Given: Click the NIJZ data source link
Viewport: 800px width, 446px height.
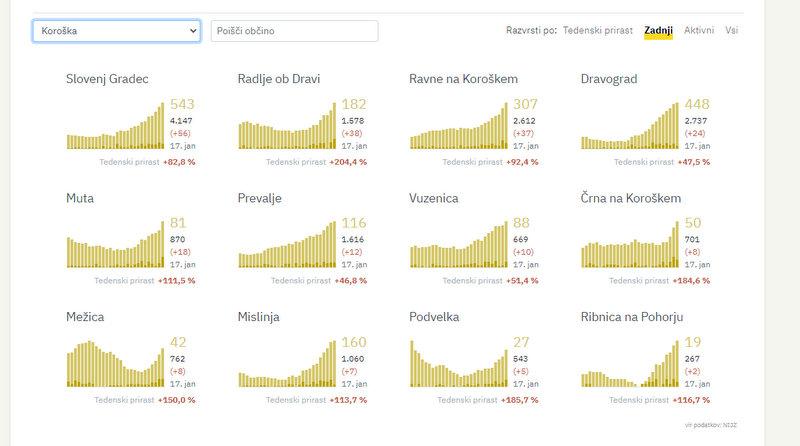Looking at the screenshot, I should pos(733,425).
